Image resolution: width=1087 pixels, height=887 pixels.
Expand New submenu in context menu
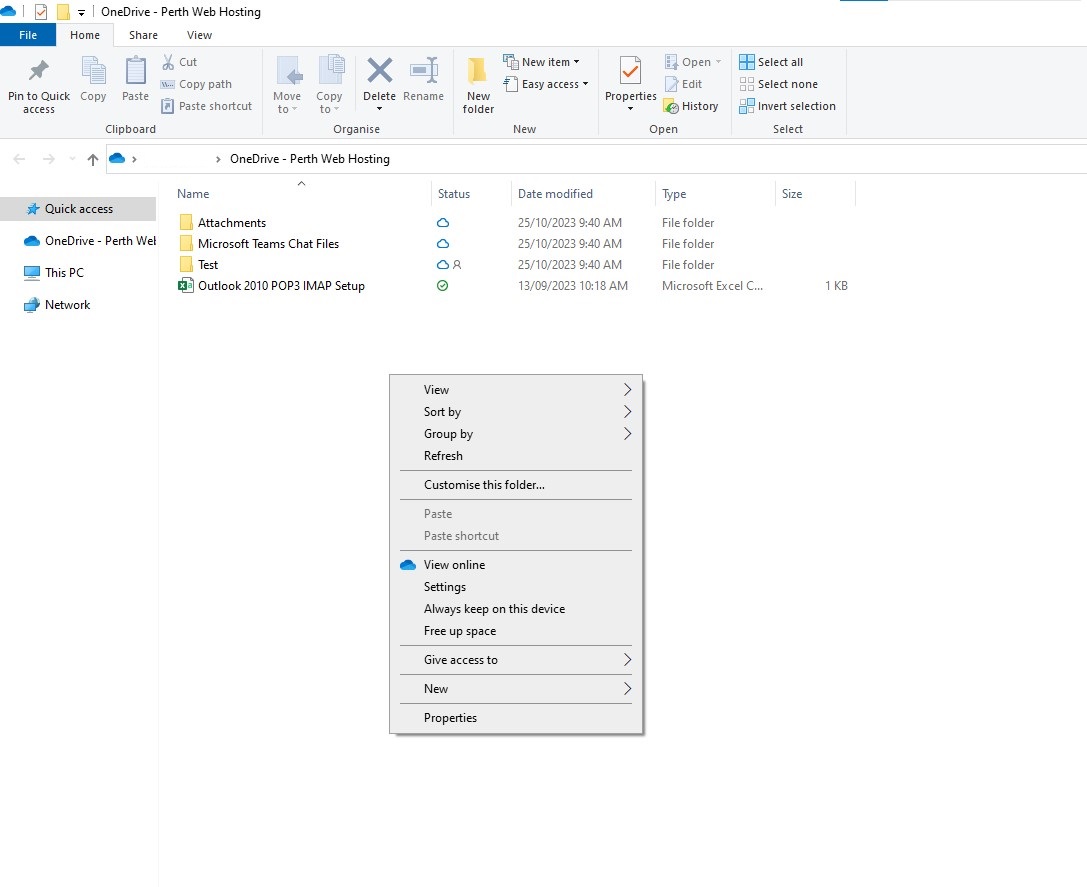coord(627,689)
